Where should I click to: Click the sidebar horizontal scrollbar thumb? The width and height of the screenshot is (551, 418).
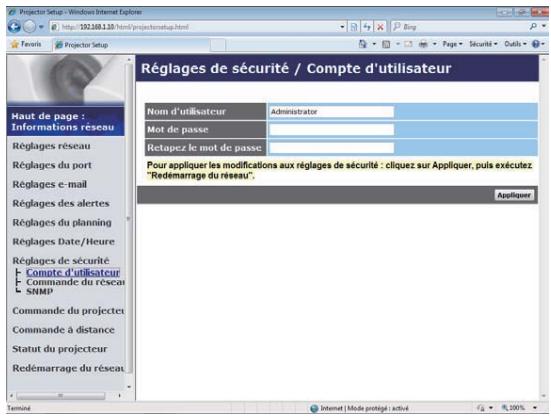point(60,396)
